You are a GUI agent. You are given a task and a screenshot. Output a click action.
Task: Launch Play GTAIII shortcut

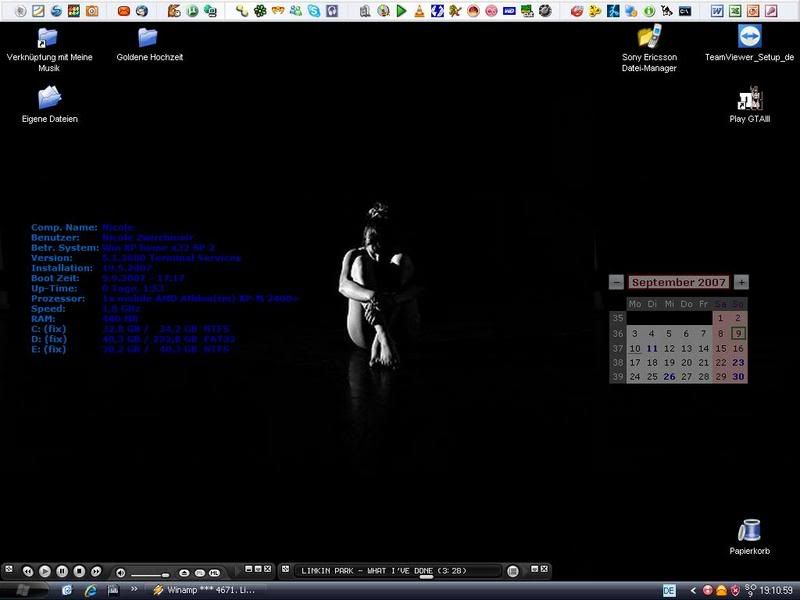click(749, 98)
